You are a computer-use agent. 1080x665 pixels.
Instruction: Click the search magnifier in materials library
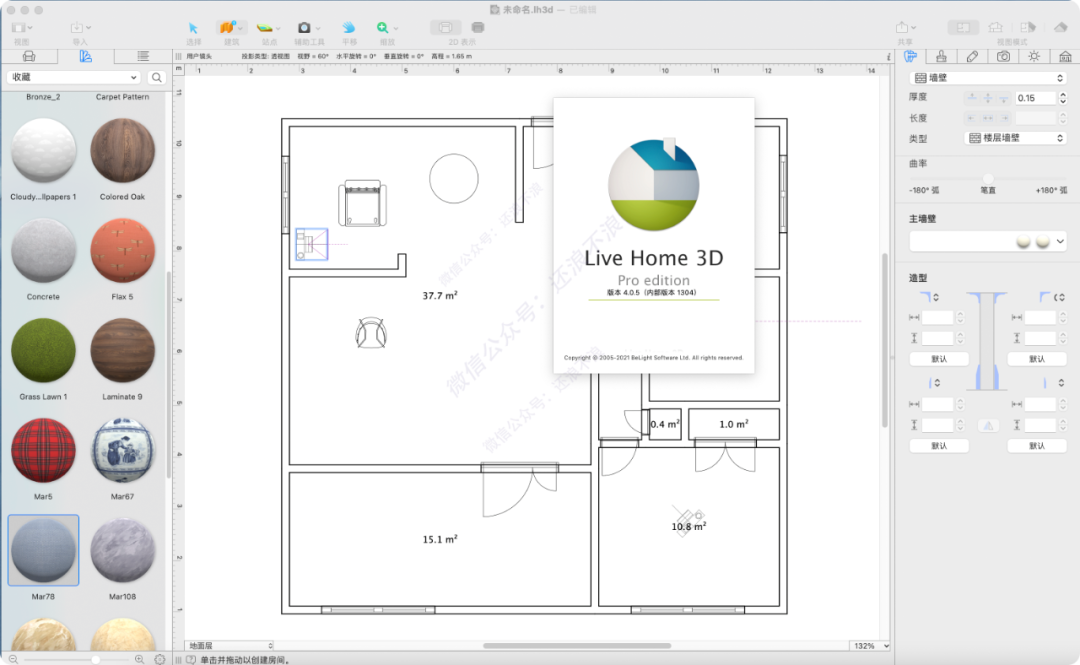(156, 77)
